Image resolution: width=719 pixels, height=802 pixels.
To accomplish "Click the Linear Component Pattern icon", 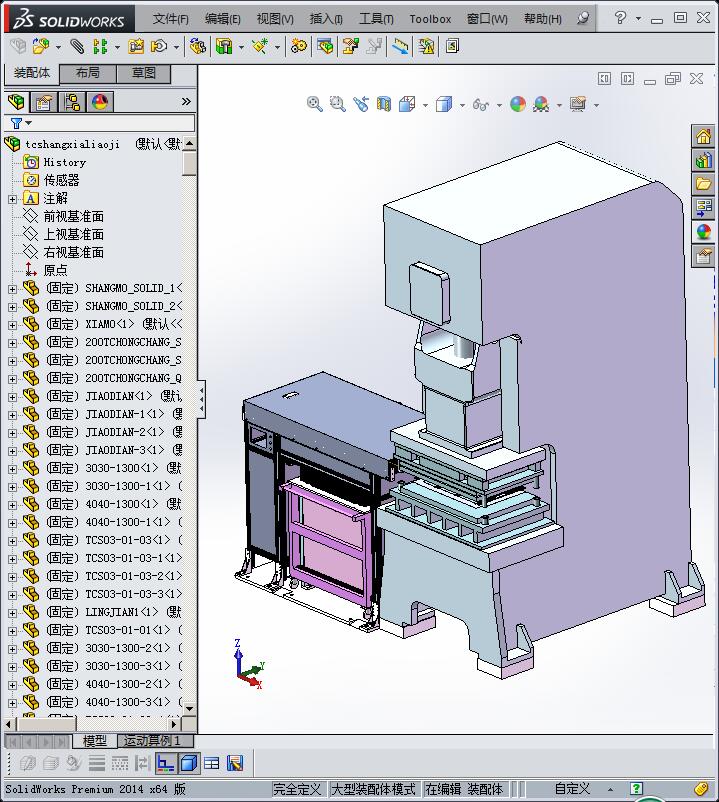I will 100,47.
